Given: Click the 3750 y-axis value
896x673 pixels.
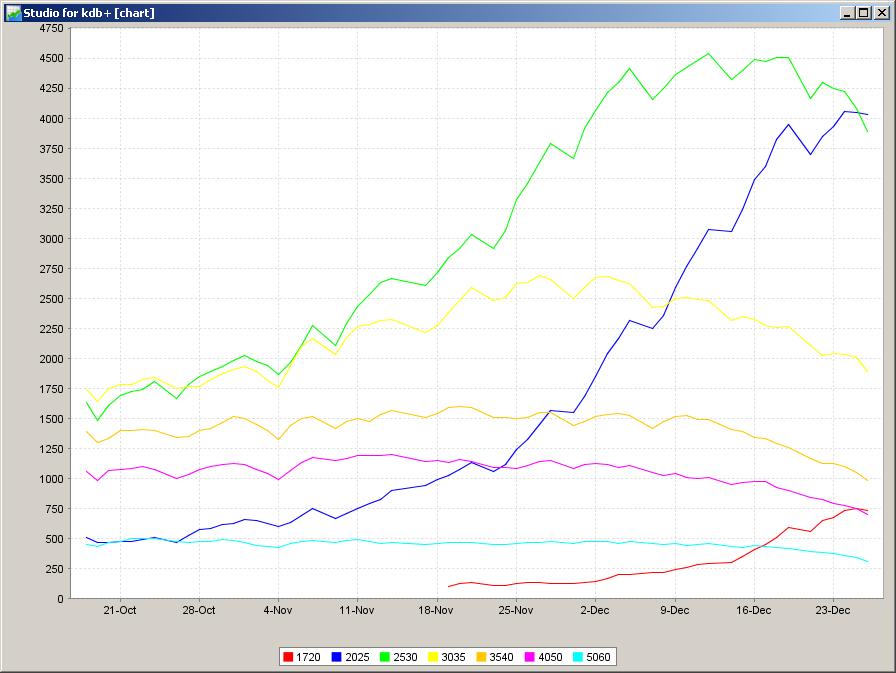Looking at the screenshot, I should pyautogui.click(x=51, y=149).
